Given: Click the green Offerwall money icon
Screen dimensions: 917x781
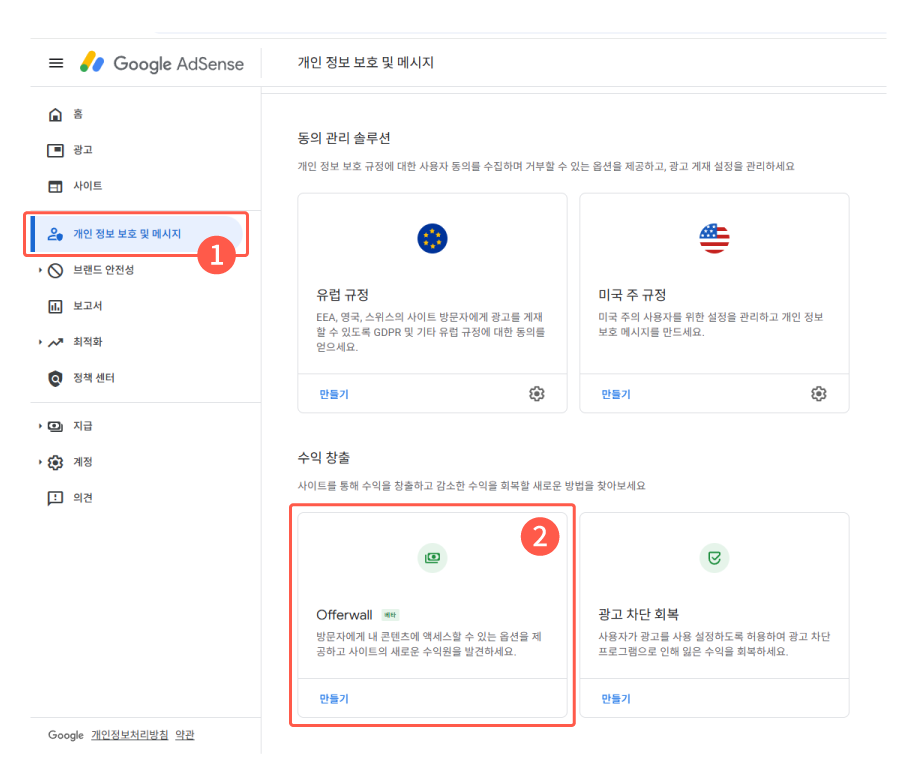Looking at the screenshot, I should click(x=432, y=557).
